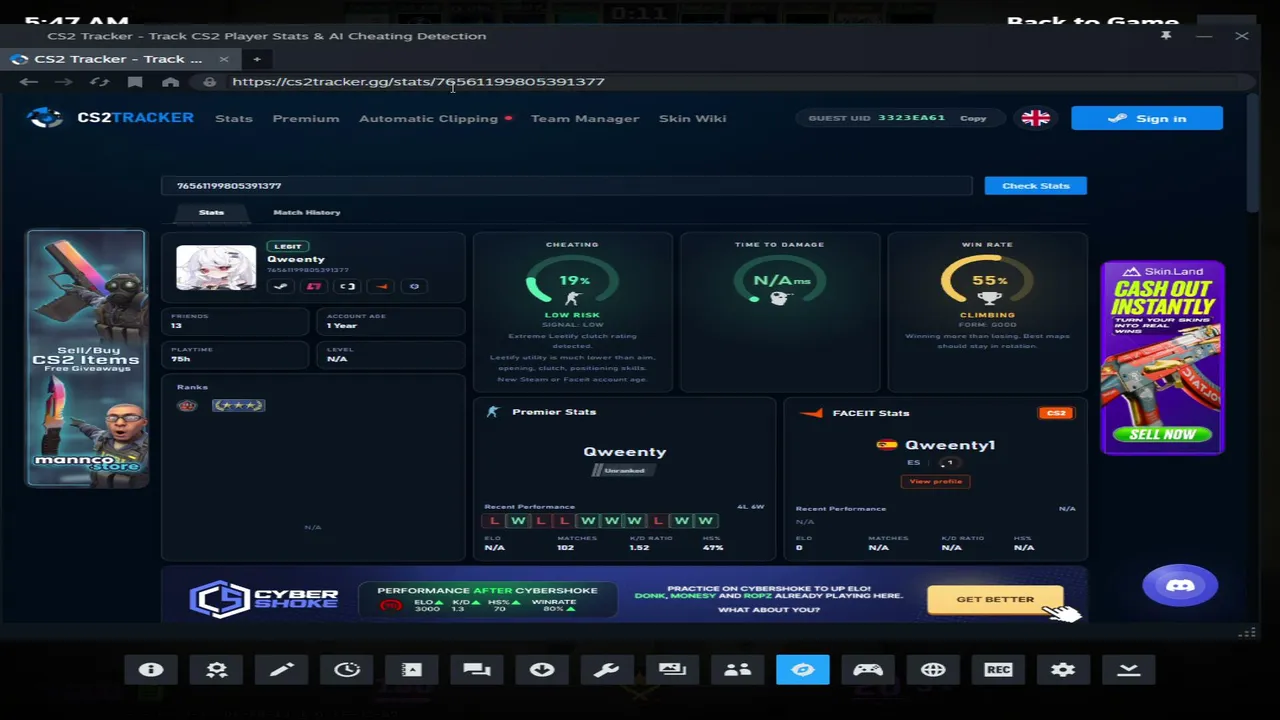Open the Discord chat bubble button
Viewport: 1280px width, 720px height.
(x=1181, y=586)
